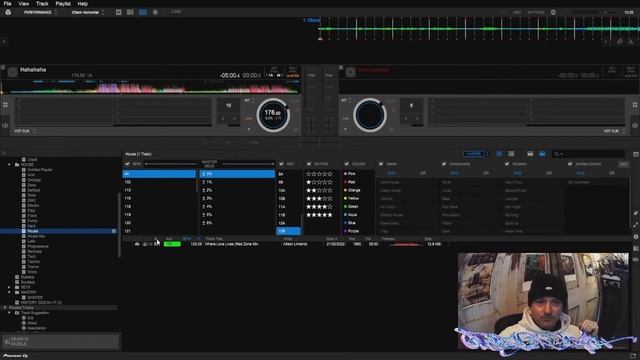The image size is (640, 360).
Task: Expand the SETS folder in the tree
Action: point(9,287)
